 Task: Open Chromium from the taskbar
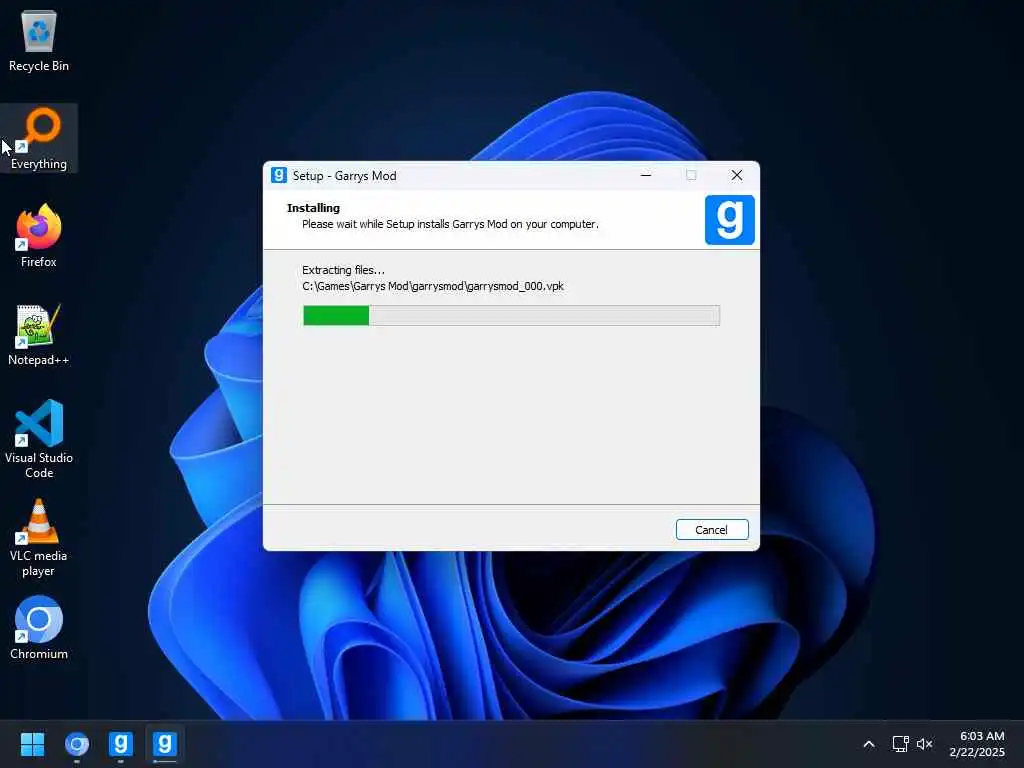77,744
